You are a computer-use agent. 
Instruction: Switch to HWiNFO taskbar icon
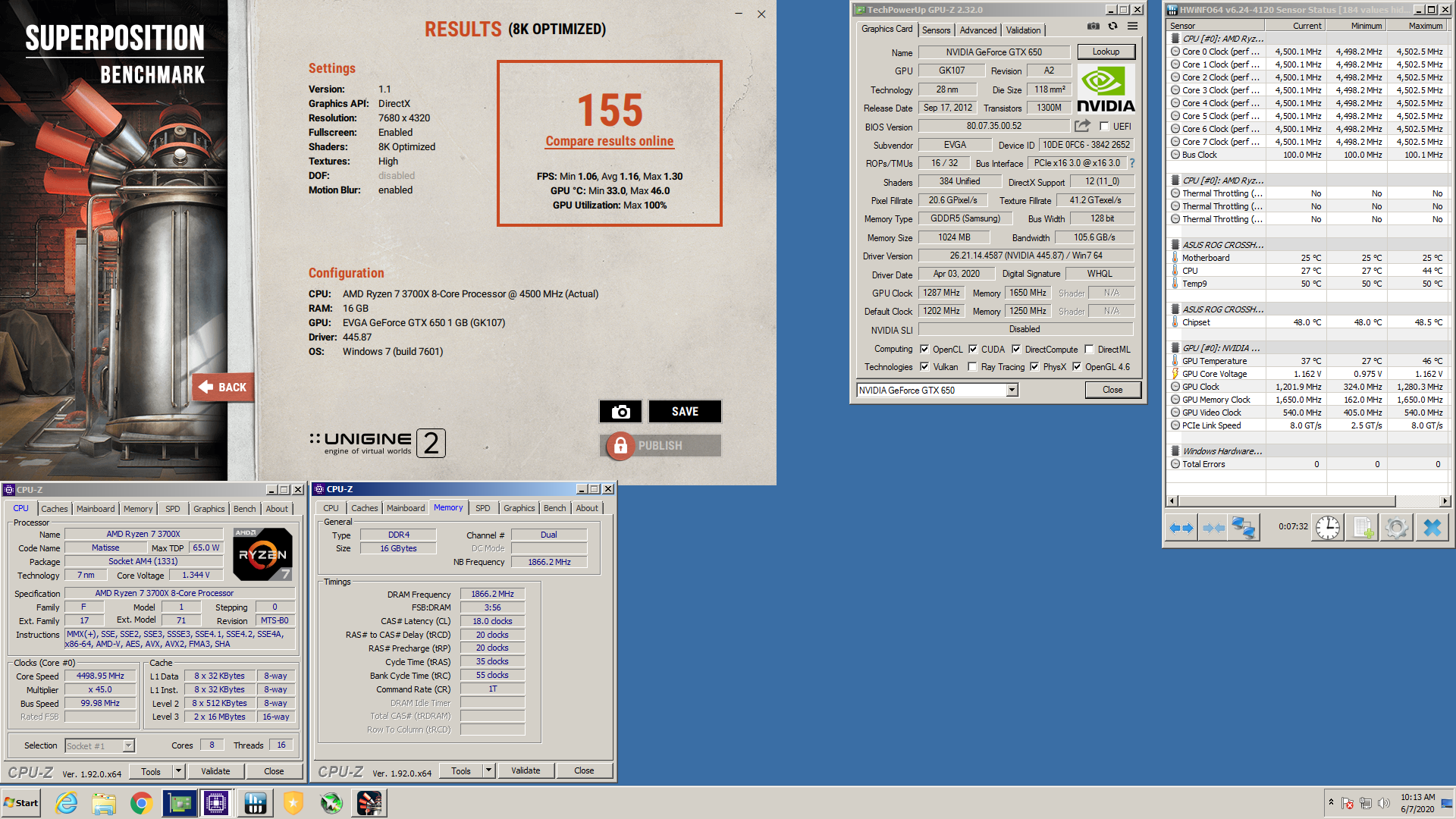[255, 803]
